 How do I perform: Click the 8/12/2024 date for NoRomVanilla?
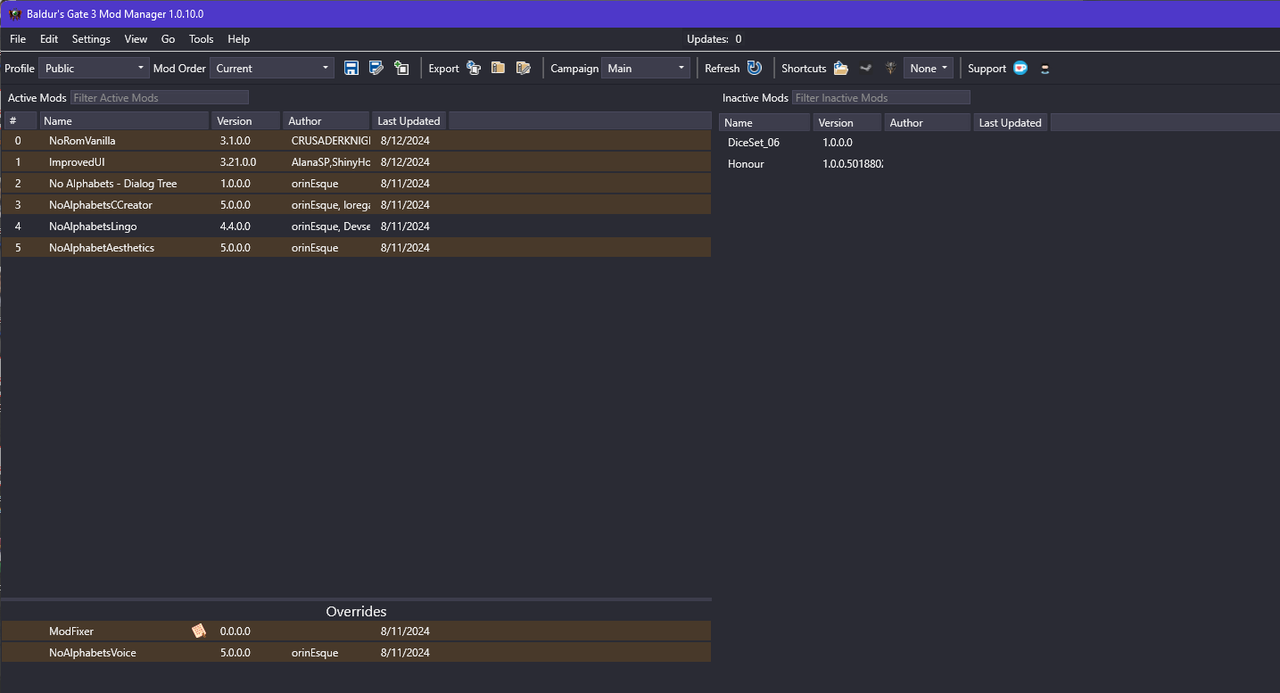405,141
